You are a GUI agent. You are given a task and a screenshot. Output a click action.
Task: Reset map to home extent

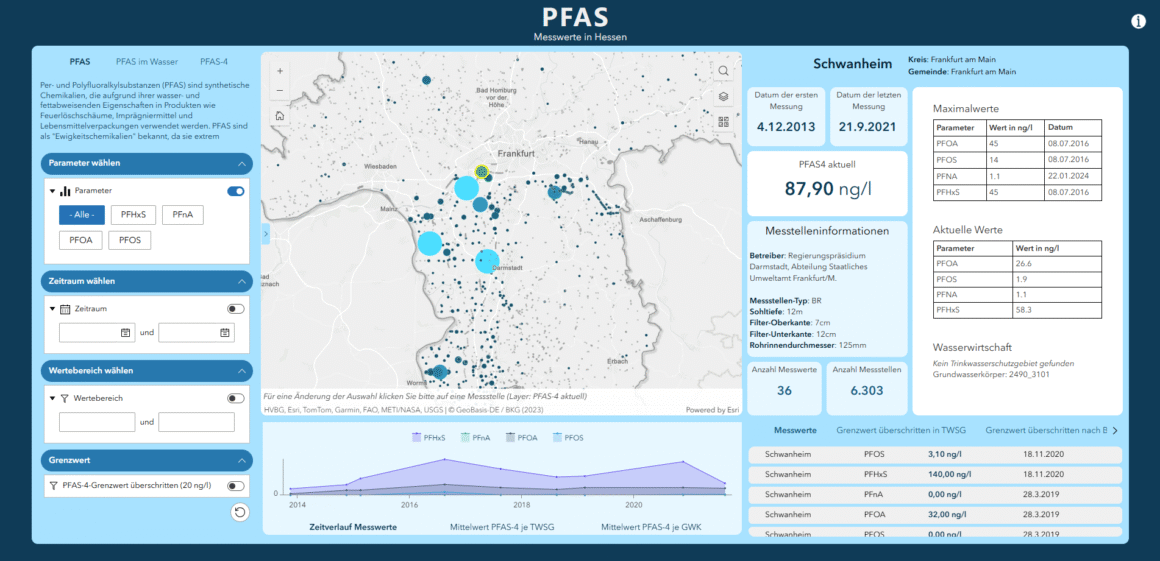click(280, 116)
